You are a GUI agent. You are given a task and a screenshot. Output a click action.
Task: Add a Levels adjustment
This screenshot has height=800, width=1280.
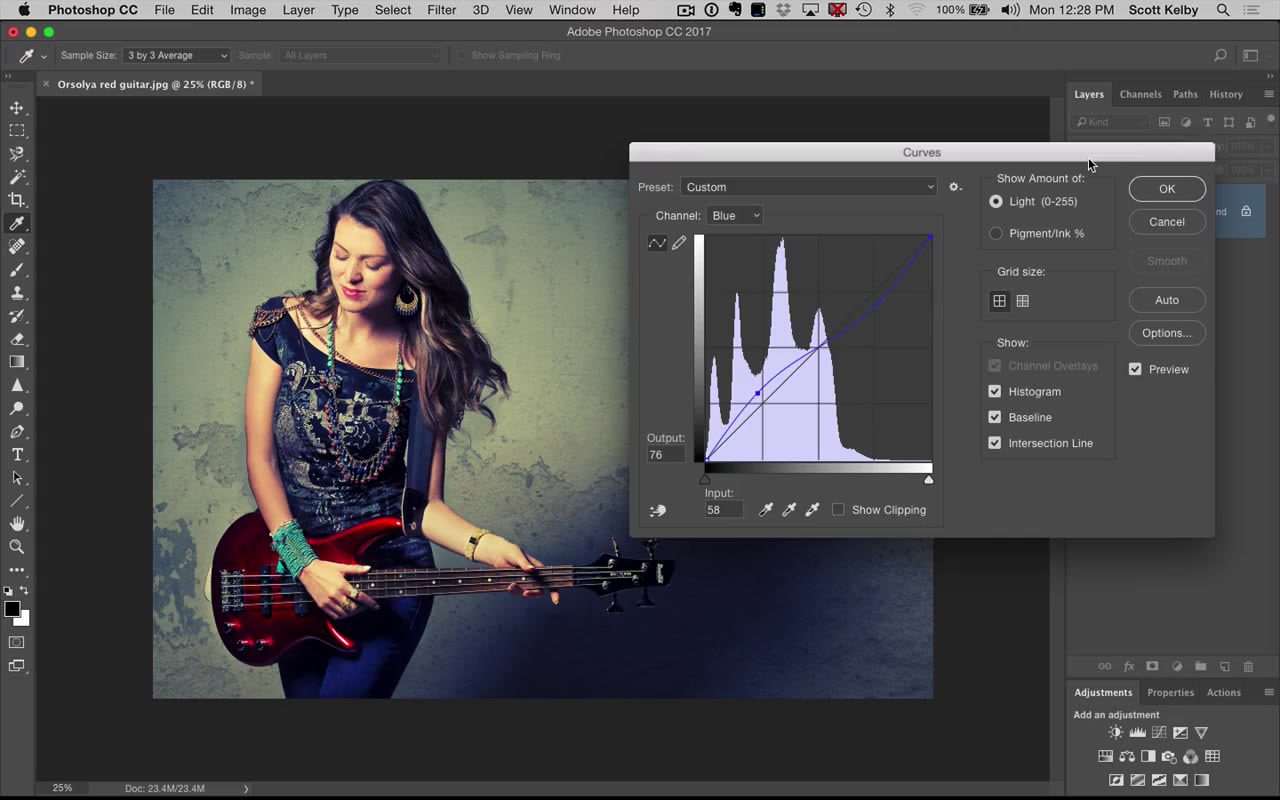(x=1137, y=732)
